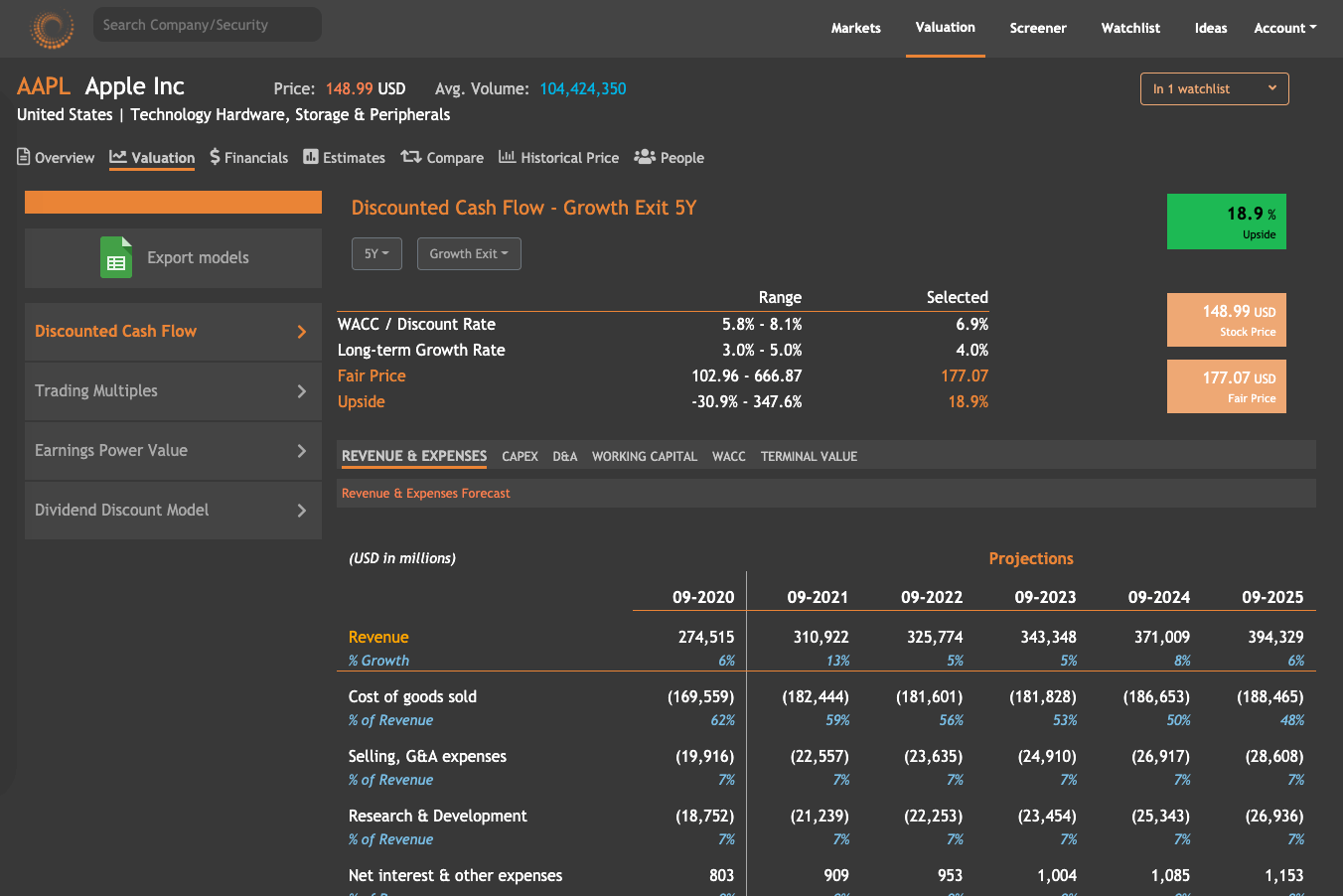Expand the Discounted Cash Flow chevron

(x=302, y=332)
